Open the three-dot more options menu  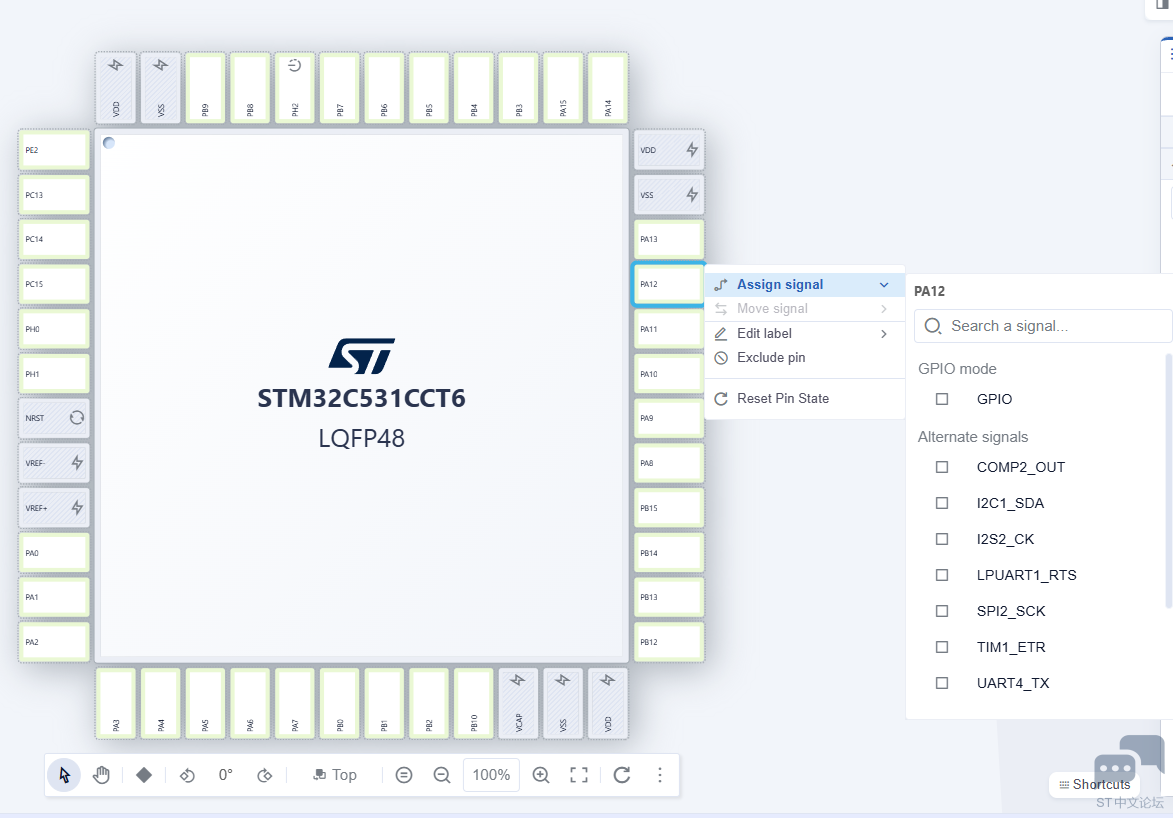pos(659,775)
